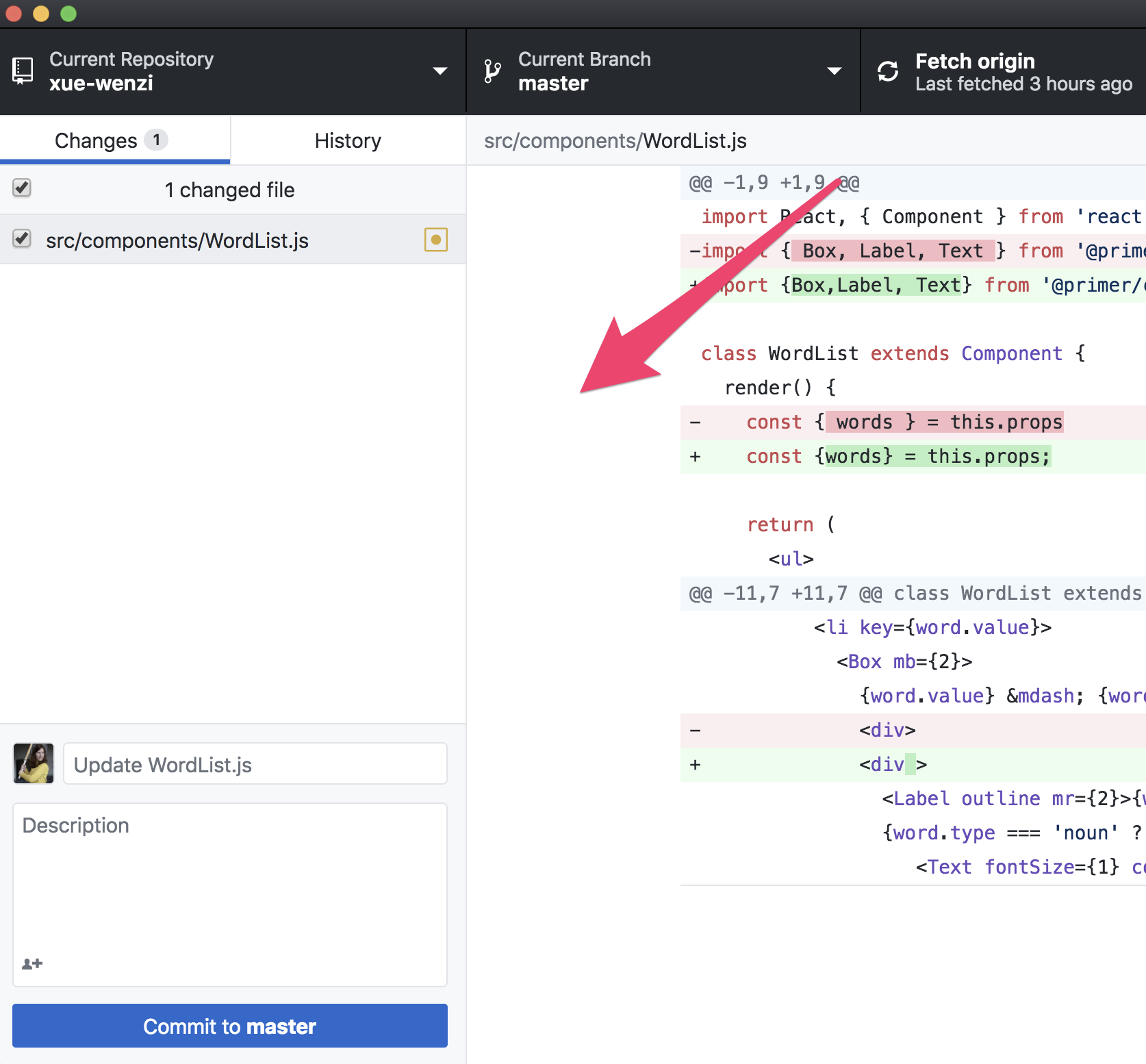Select the Changes tab
This screenshot has width=1146, height=1064.
click(x=96, y=140)
